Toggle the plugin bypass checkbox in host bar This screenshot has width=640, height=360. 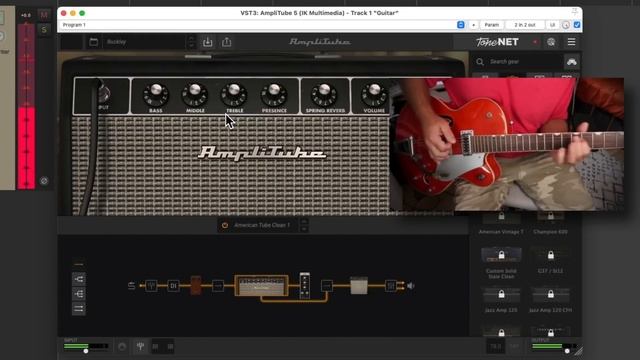click(577, 25)
